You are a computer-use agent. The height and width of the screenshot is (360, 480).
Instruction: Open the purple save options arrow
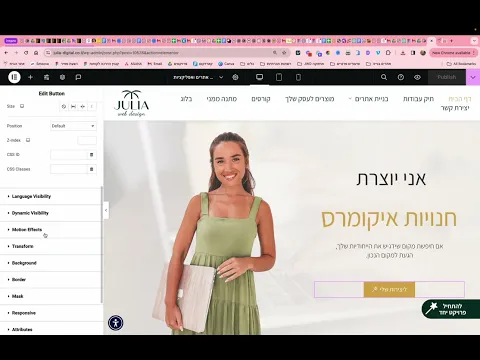tap(473, 77)
